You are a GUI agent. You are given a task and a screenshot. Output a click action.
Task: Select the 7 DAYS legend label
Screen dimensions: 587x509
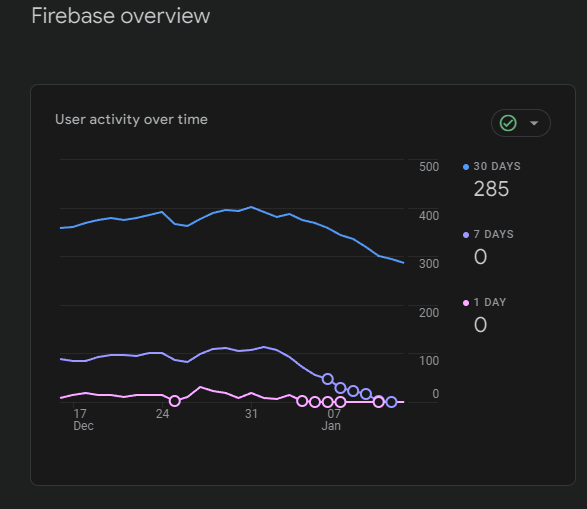[x=493, y=234]
